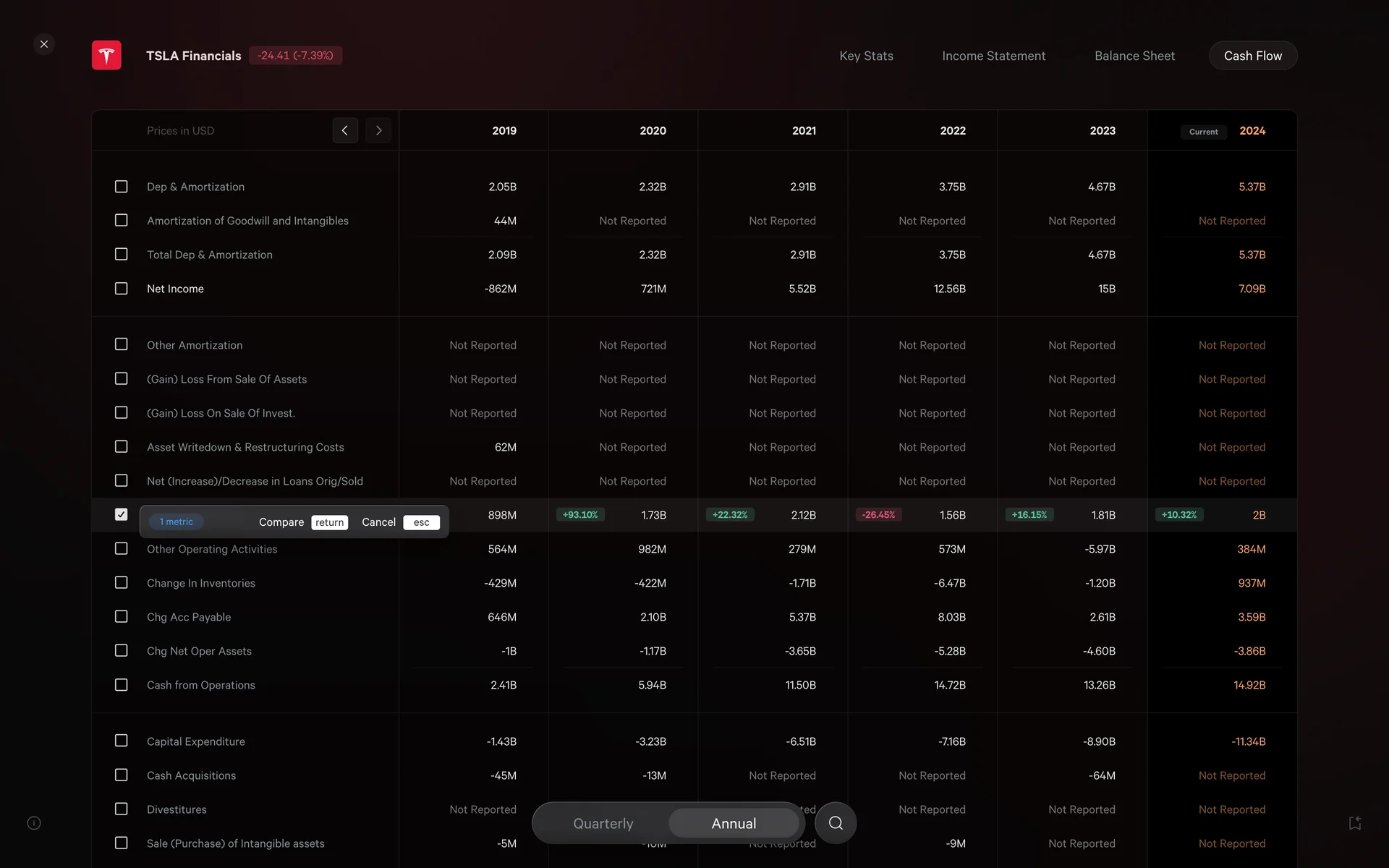Click the -24.41 (-7.39%) price change badge
This screenshot has width=1389, height=868.
pyautogui.click(x=295, y=56)
